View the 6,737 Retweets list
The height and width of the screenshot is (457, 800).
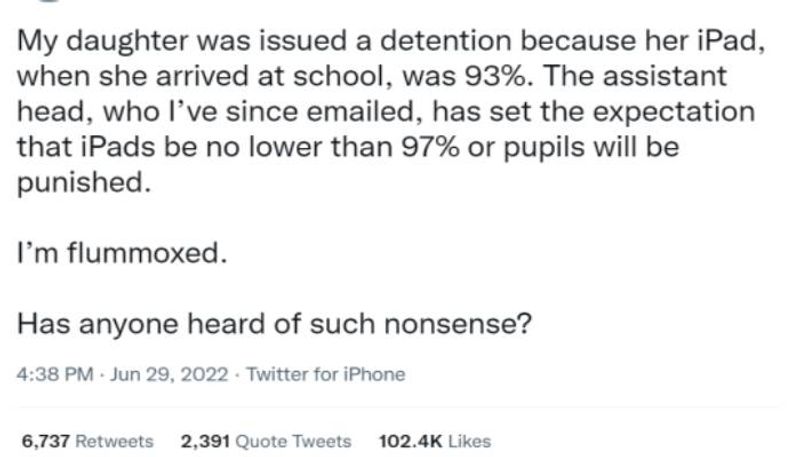[87, 441]
